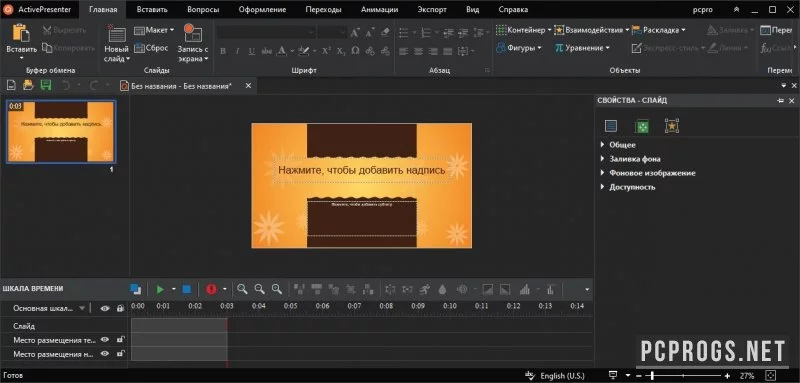This screenshot has height=383, width=800.
Task: Click the superscript X² icon
Action: tap(327, 51)
